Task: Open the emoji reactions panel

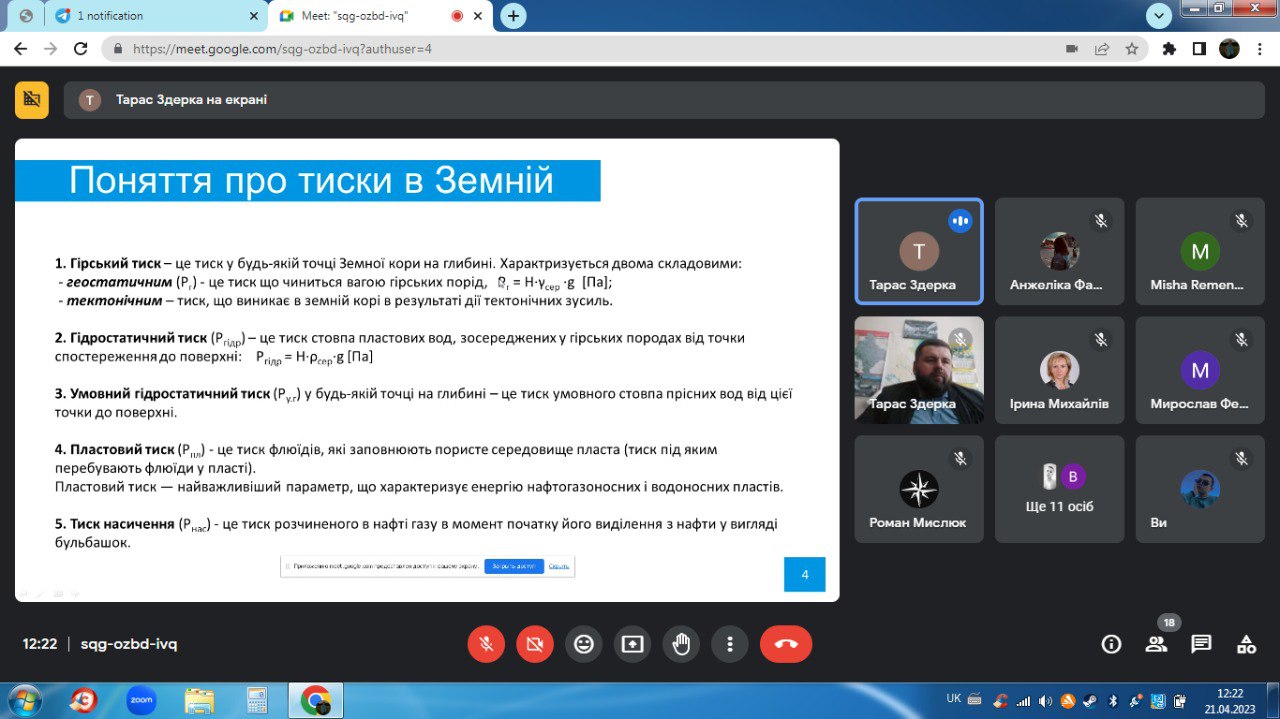Action: click(x=584, y=644)
